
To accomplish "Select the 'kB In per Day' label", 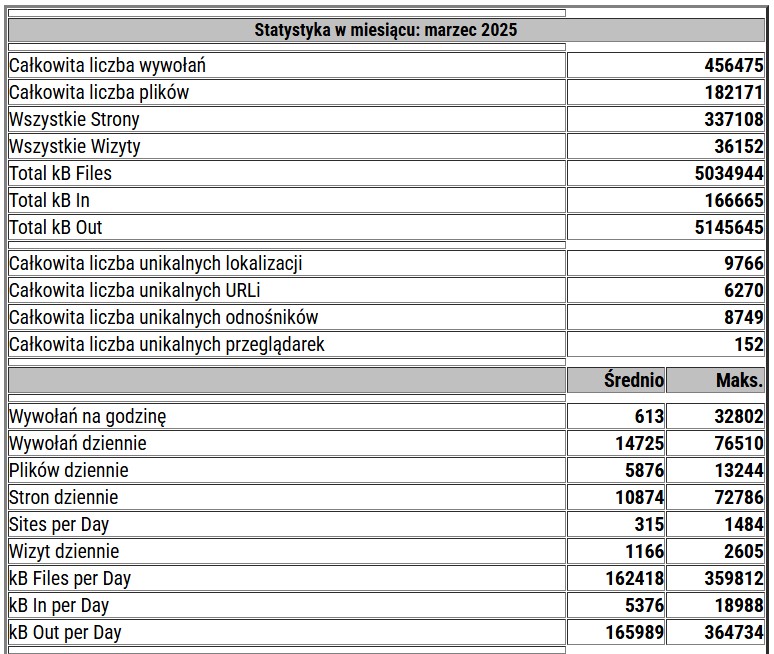I will pyautogui.click(x=59, y=605).
